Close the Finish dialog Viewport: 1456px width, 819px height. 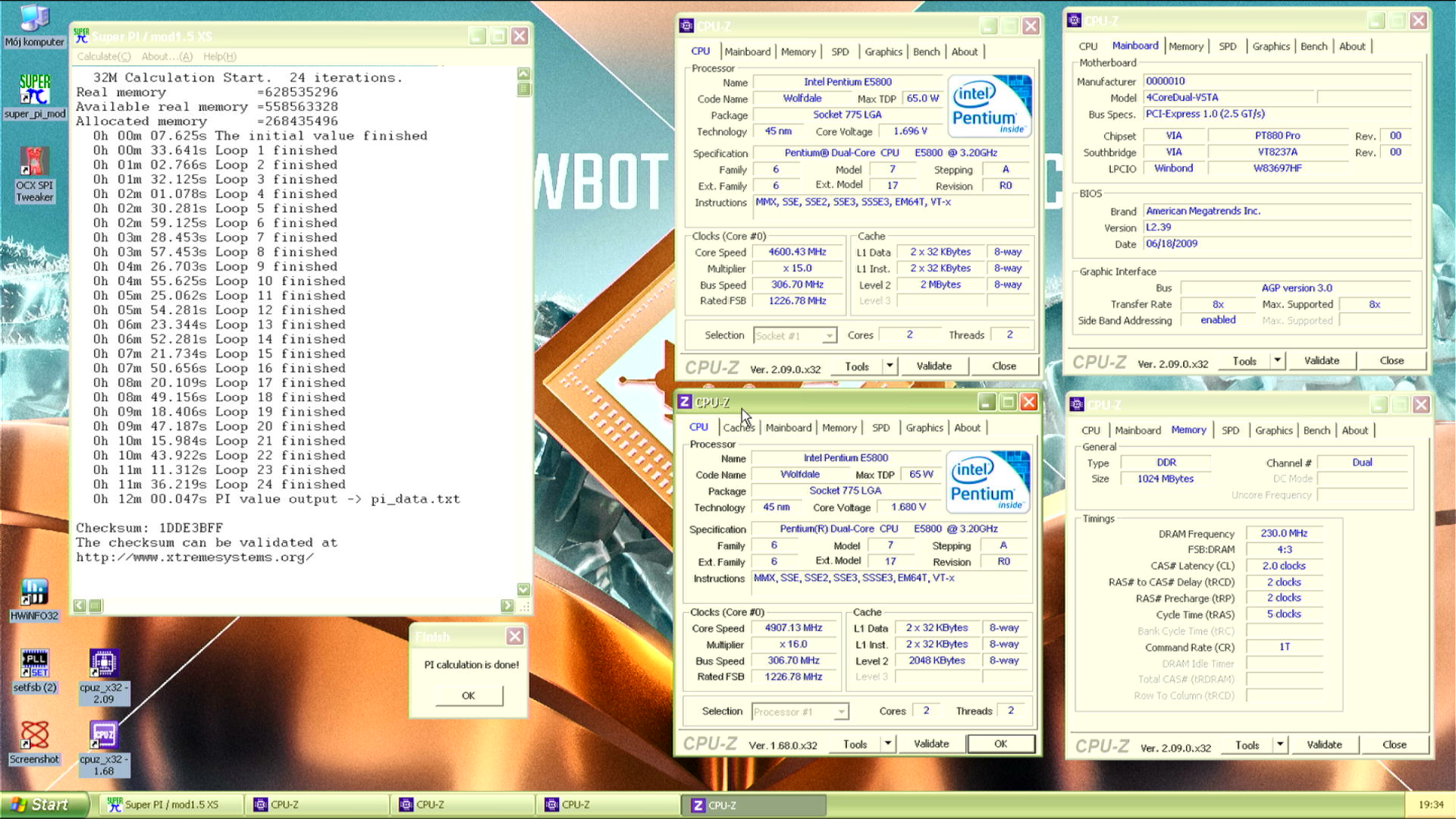pyautogui.click(x=515, y=636)
